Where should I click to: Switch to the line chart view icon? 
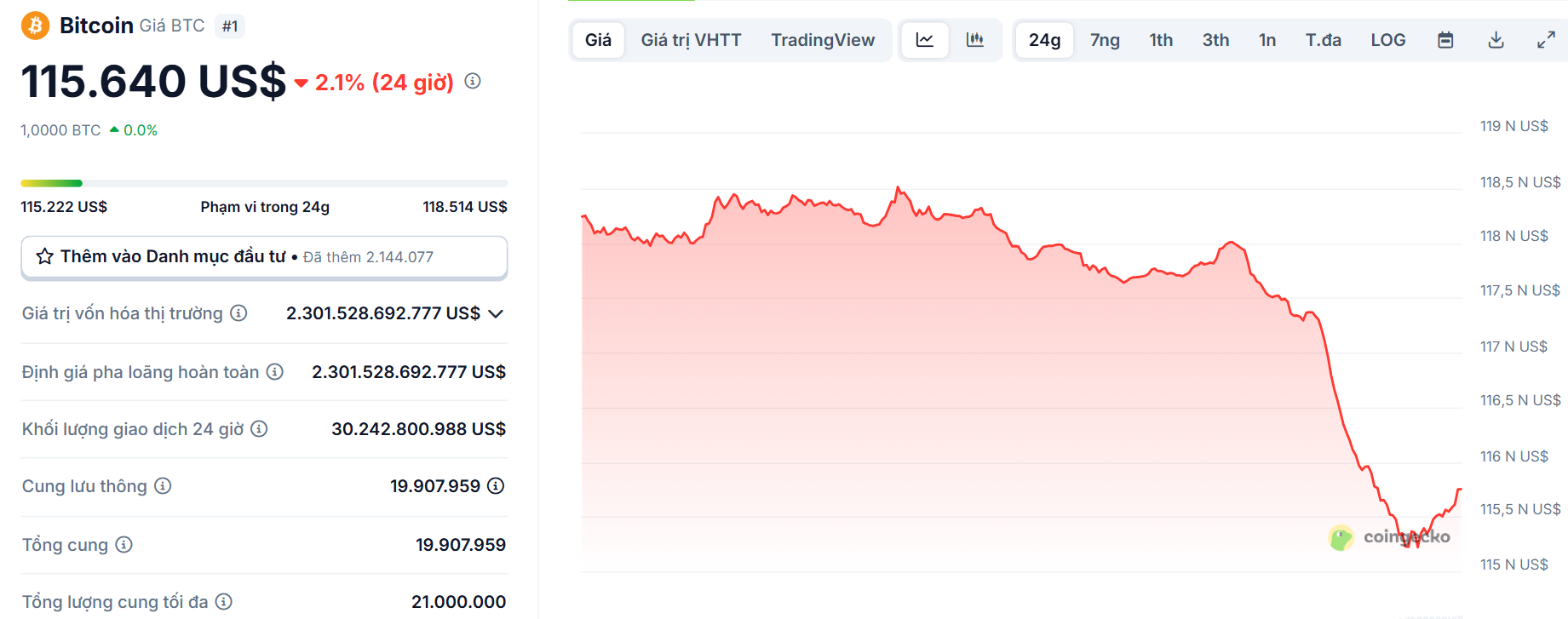click(925, 39)
